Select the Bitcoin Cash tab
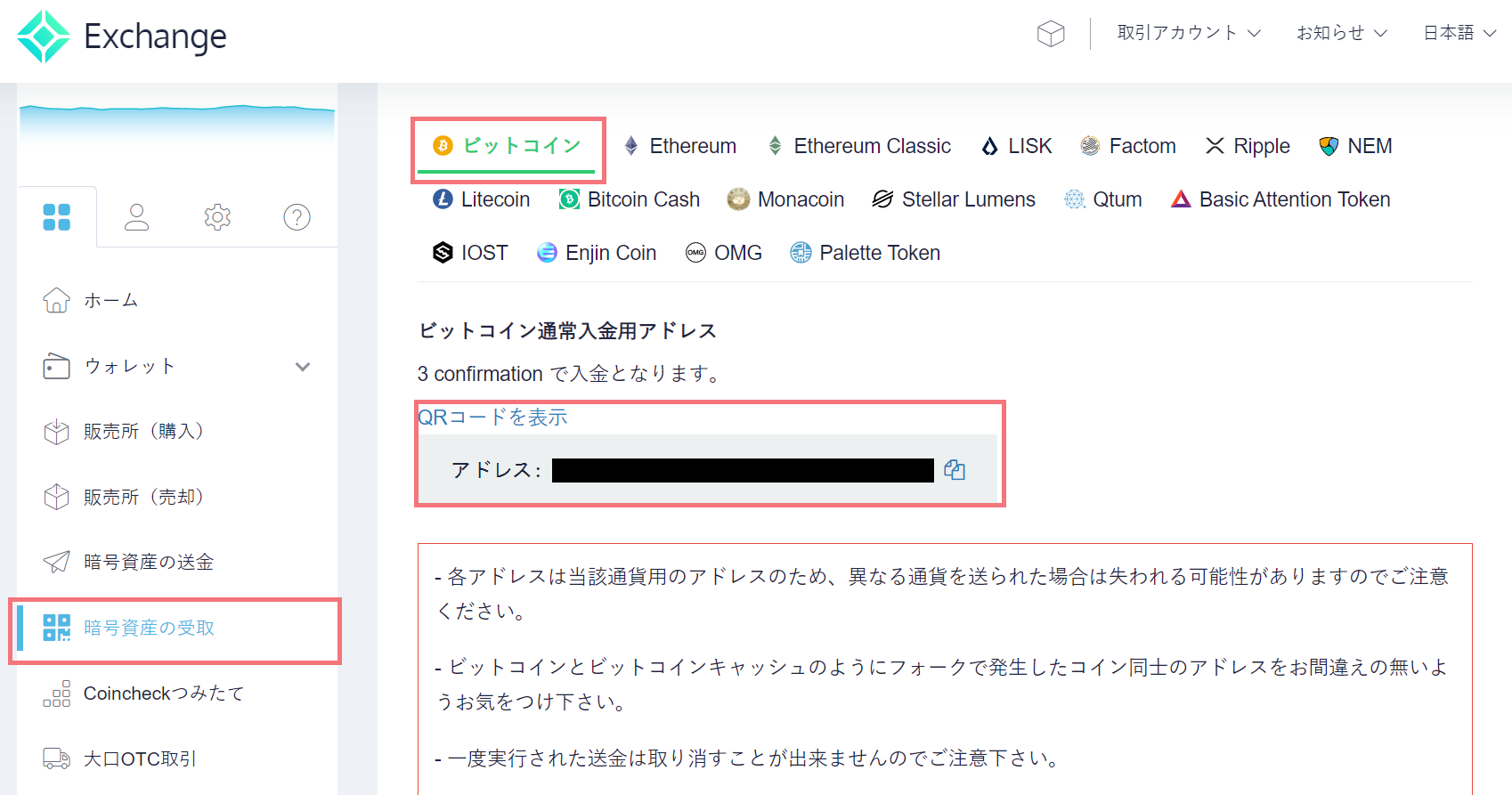The height and width of the screenshot is (795, 1512). pyautogui.click(x=630, y=199)
